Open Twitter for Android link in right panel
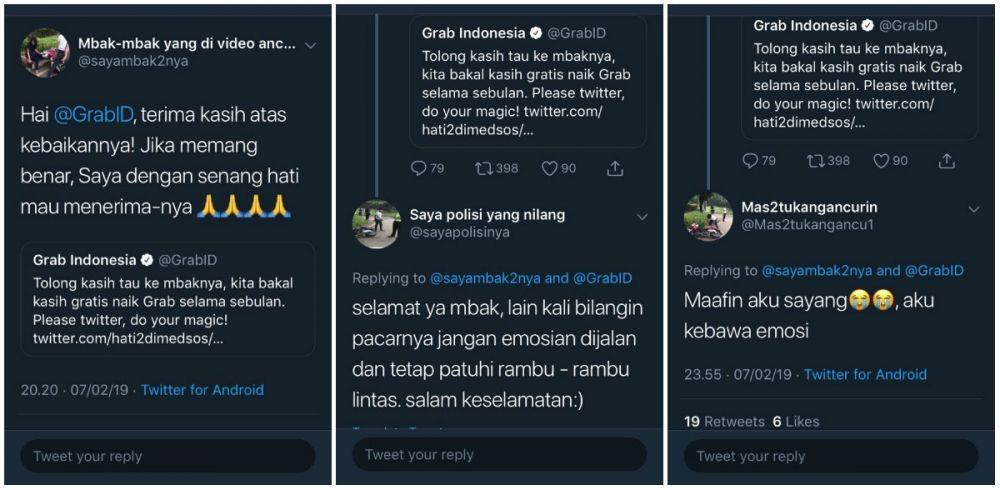The width and height of the screenshot is (1000, 490). point(865,375)
